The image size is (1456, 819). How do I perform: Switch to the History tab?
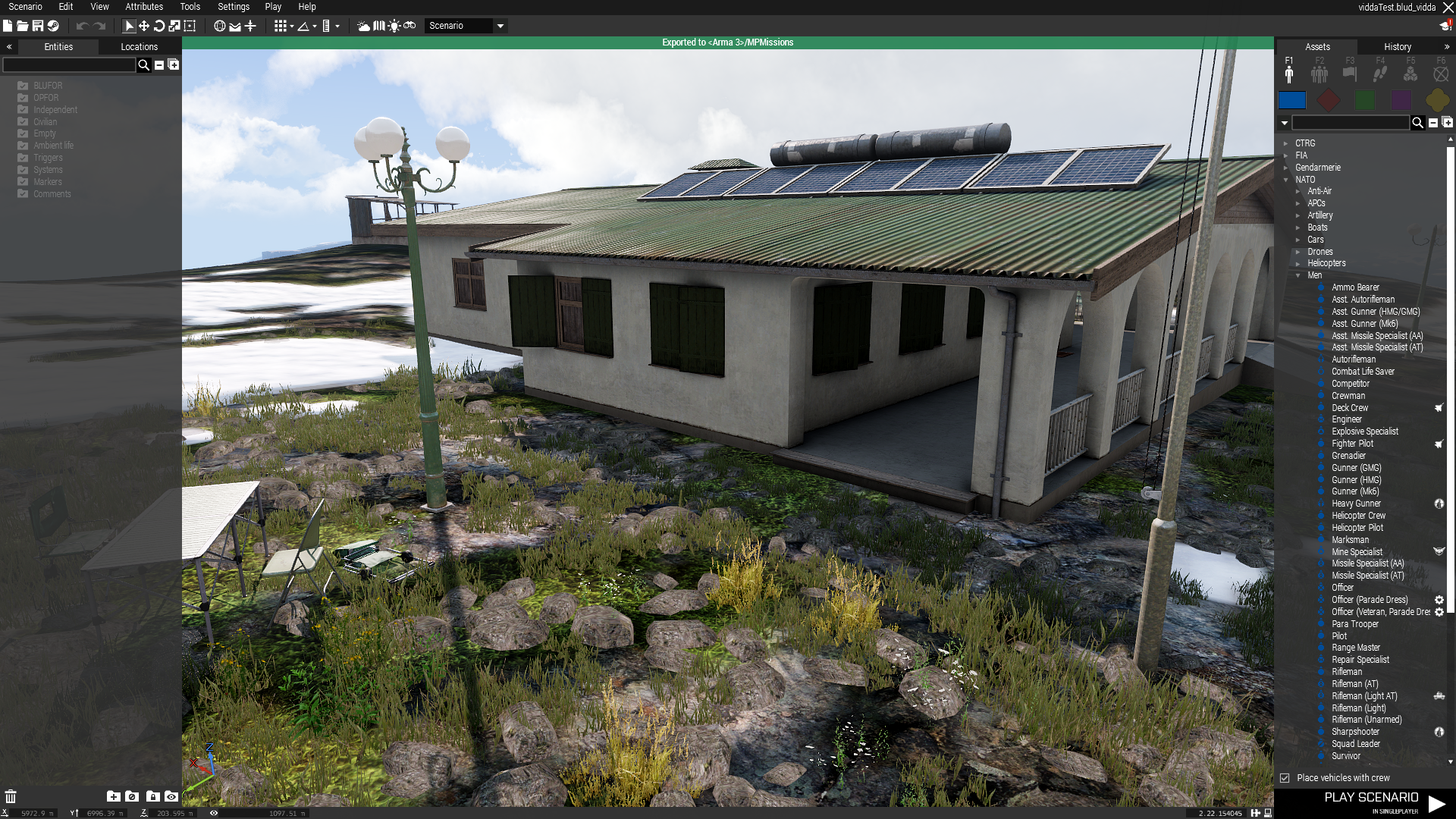(1398, 47)
